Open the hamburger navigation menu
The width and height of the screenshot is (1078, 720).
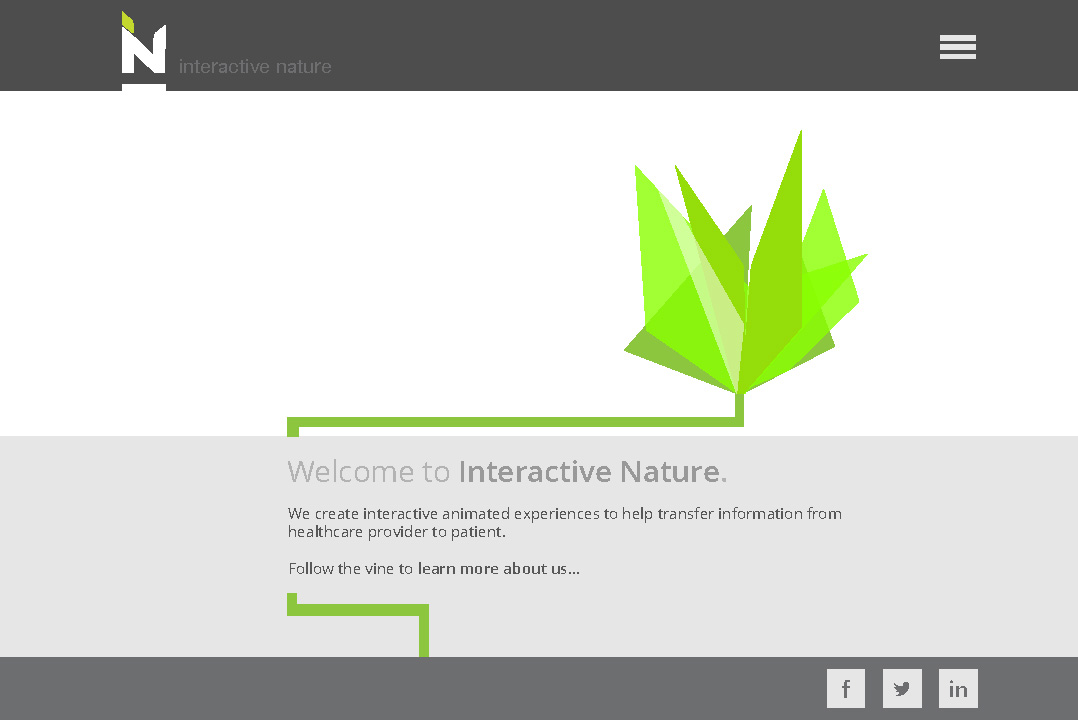(x=957, y=46)
